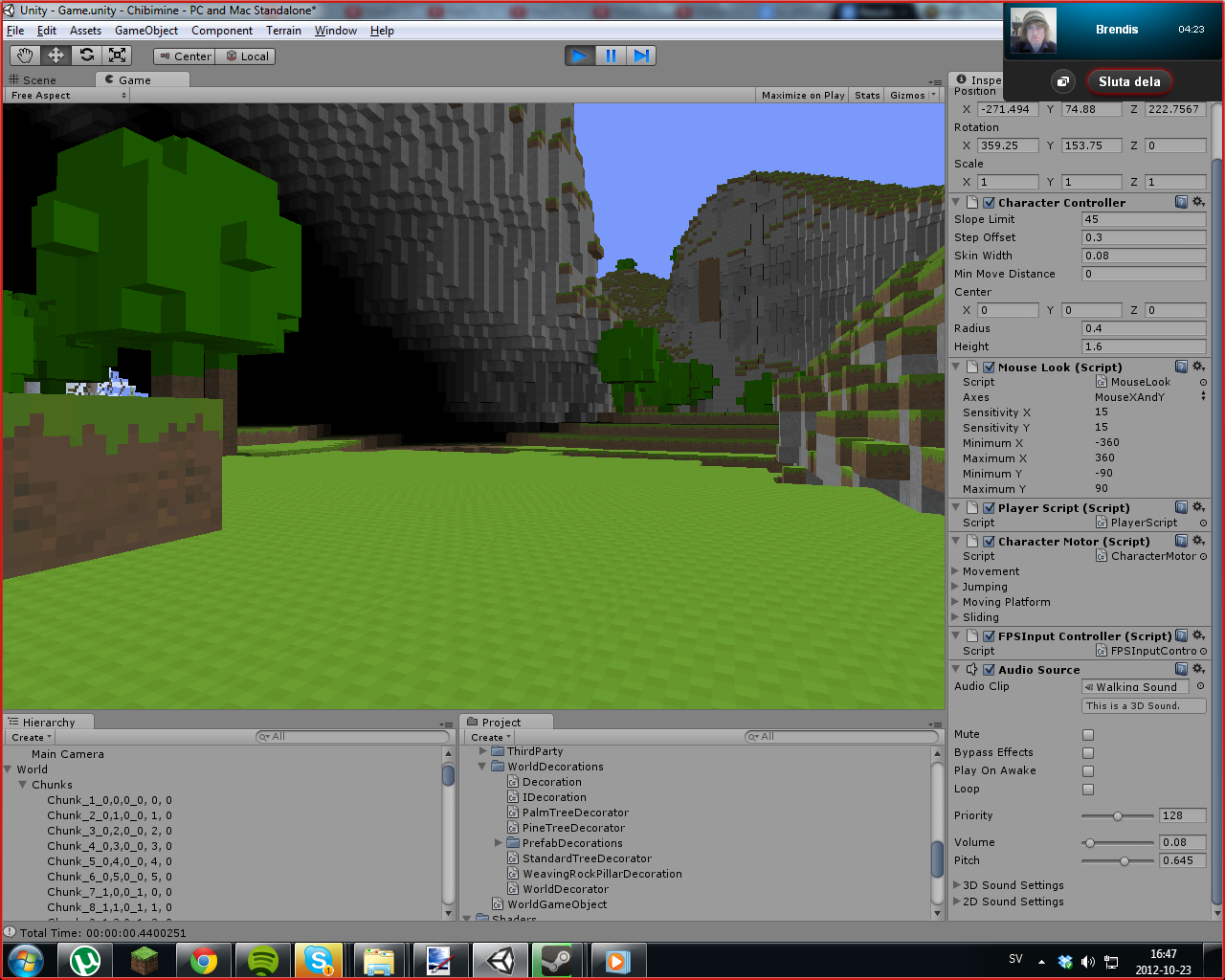This screenshot has height=980, width=1225.
Task: Expand the ThirdParty folder
Action: tap(483, 751)
